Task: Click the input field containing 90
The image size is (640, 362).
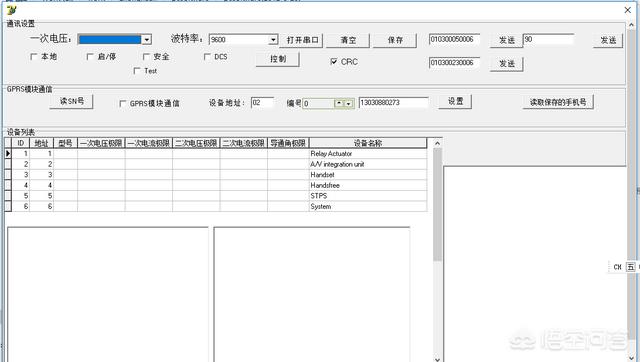Action: pos(549,39)
